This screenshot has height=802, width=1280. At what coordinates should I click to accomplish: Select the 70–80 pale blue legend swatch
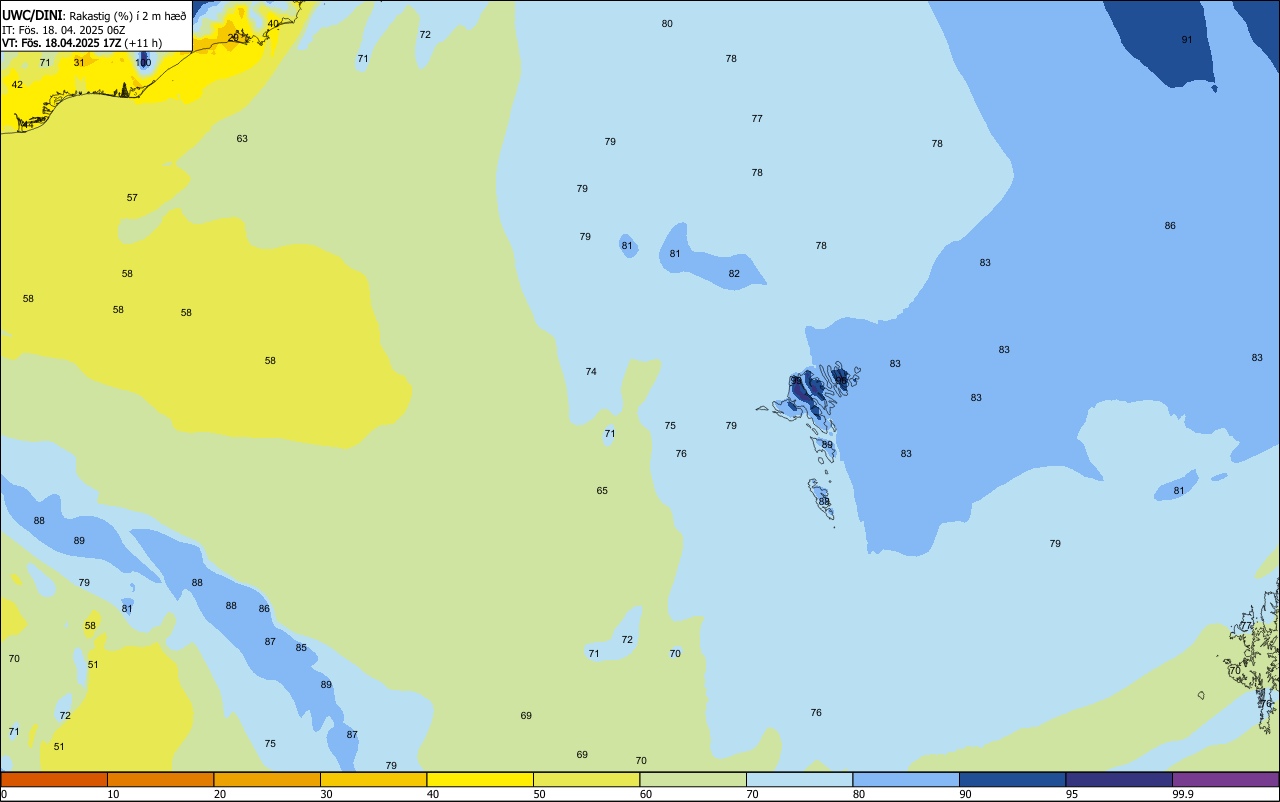coord(799,779)
